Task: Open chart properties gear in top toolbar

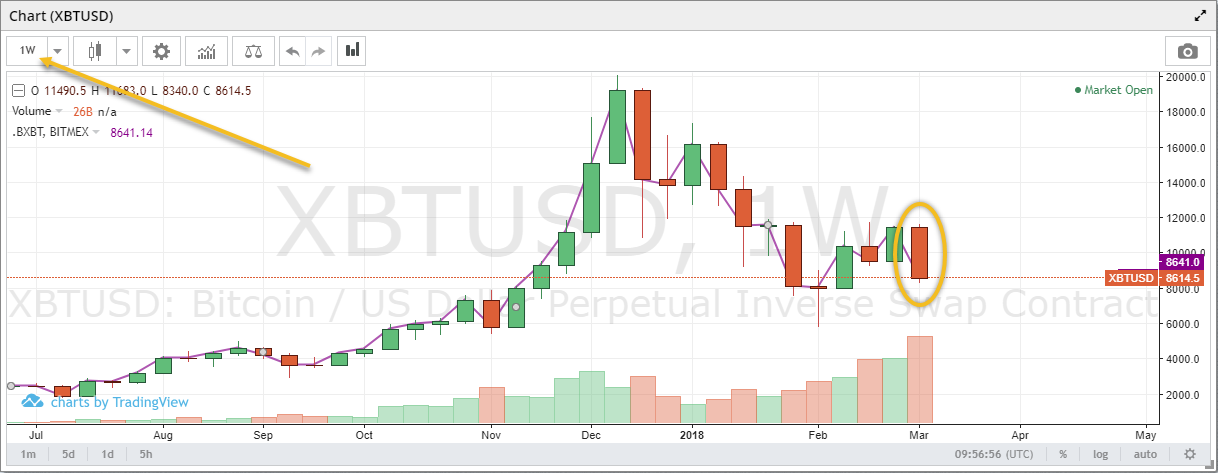Action: [x=161, y=50]
